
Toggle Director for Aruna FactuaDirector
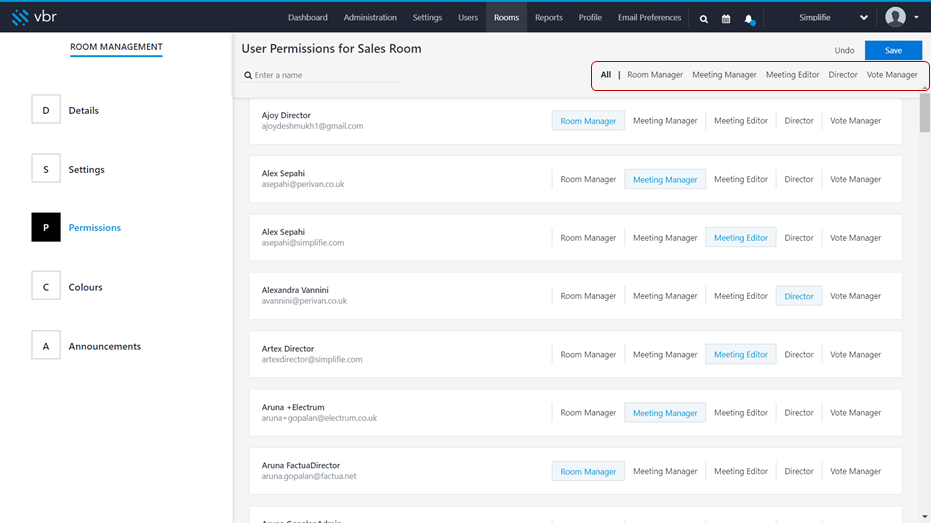click(x=799, y=471)
